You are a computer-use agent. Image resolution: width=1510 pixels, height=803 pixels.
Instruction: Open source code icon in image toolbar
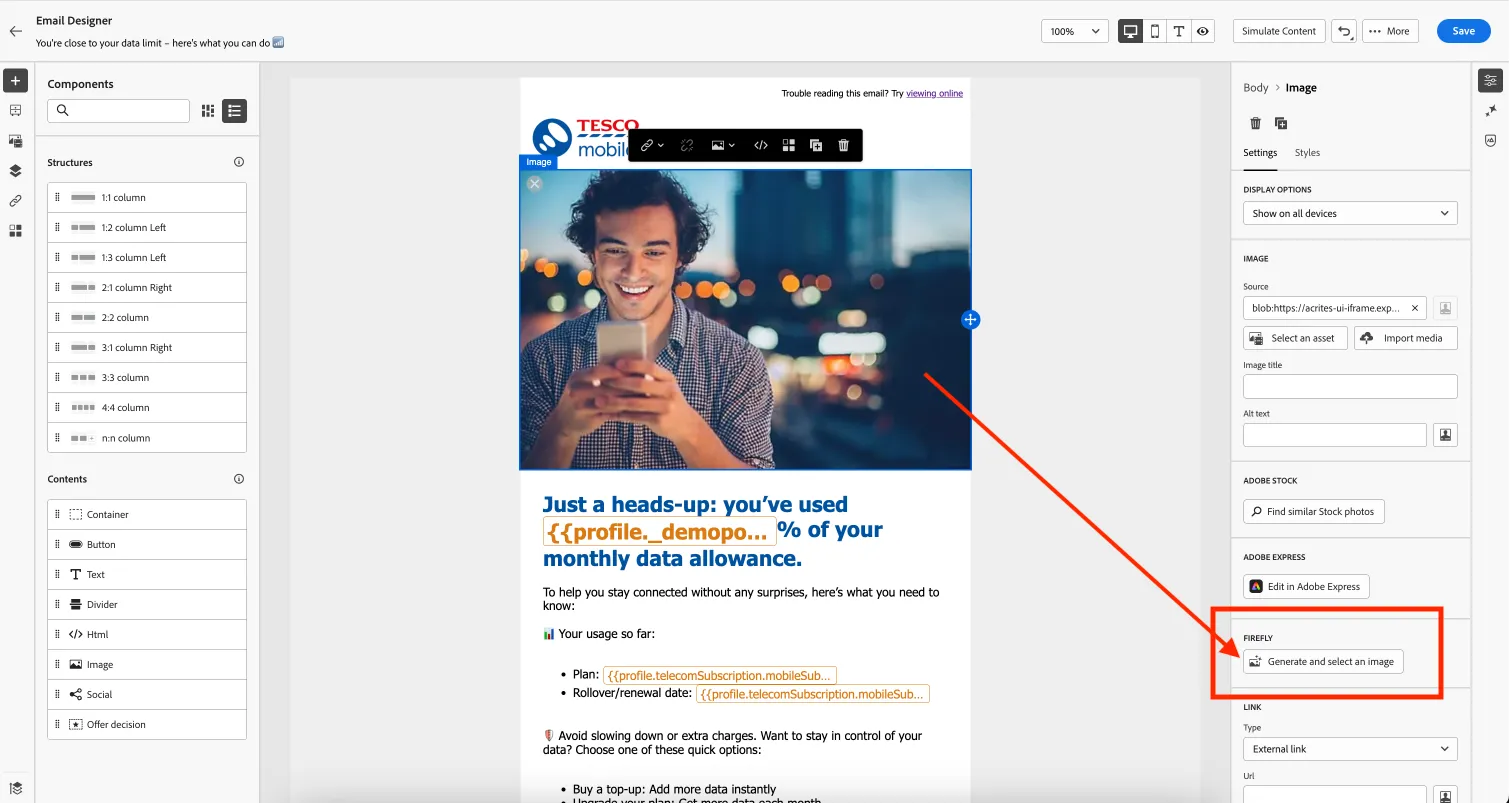761,145
